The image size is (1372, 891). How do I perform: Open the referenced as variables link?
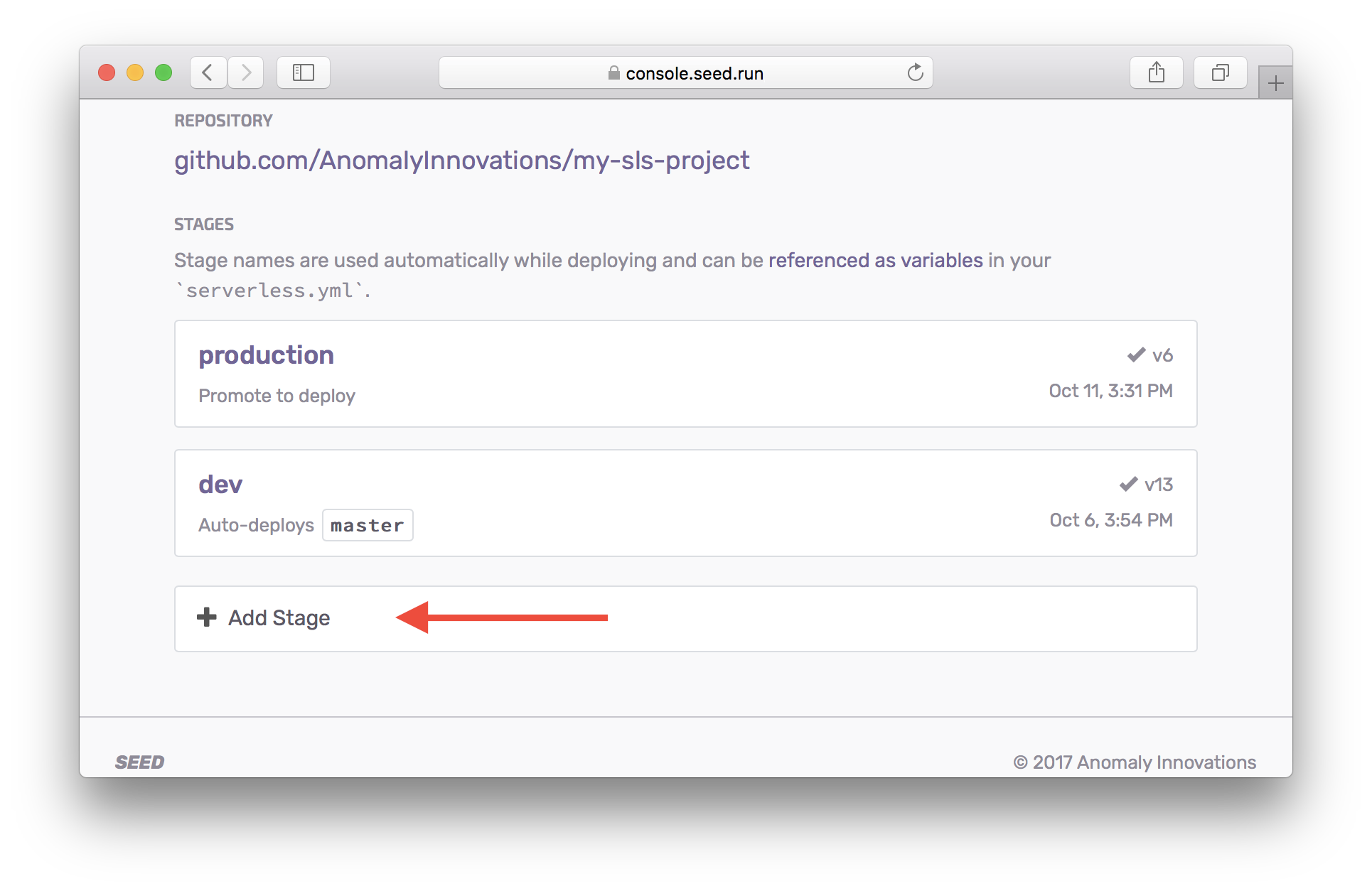click(875, 260)
